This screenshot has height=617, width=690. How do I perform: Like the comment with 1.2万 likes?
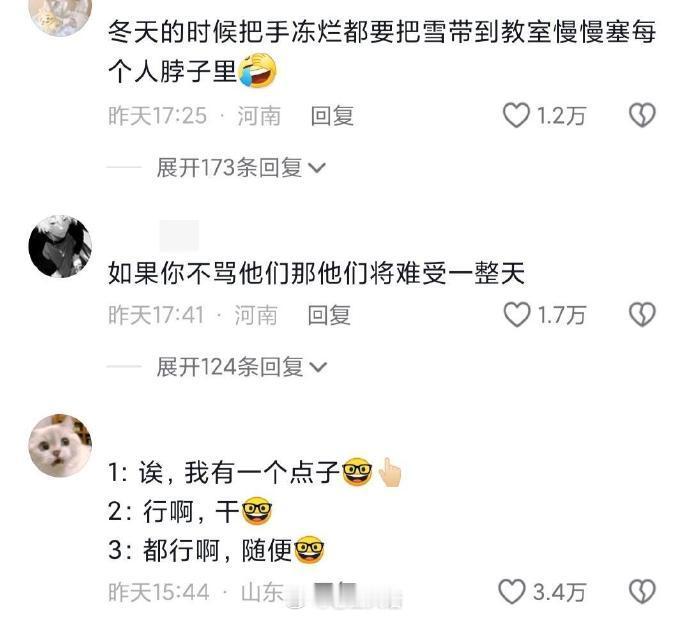[x=517, y=115]
